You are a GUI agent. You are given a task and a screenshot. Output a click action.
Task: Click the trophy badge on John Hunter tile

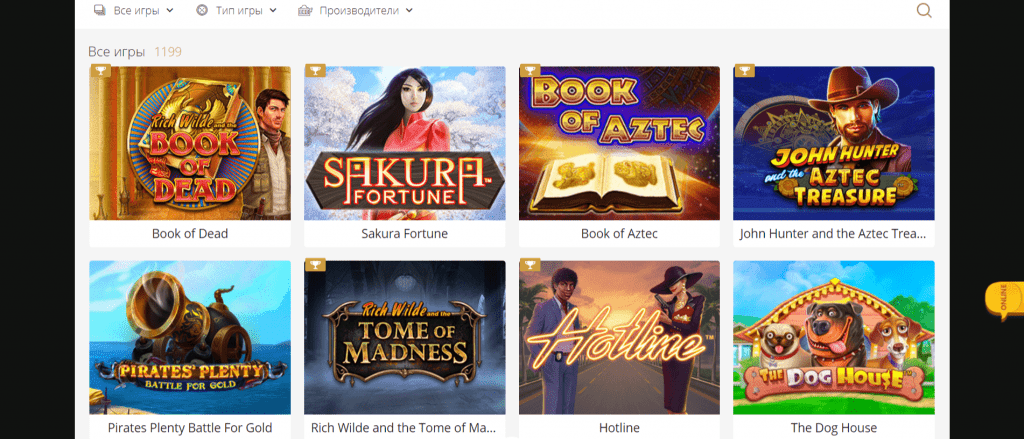(744, 71)
